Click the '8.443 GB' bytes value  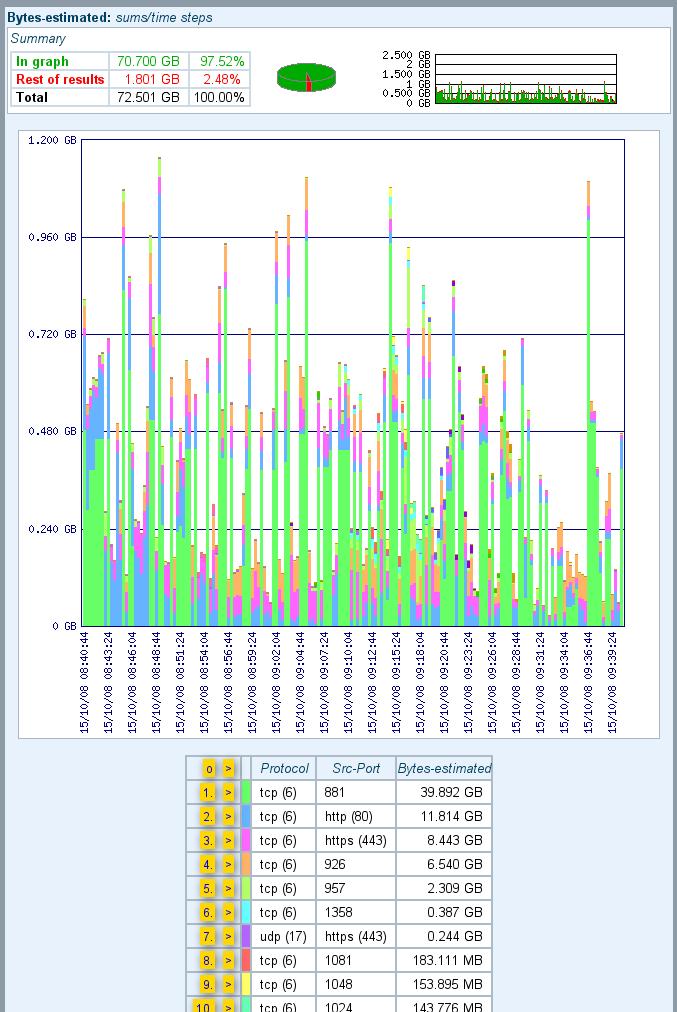point(455,840)
